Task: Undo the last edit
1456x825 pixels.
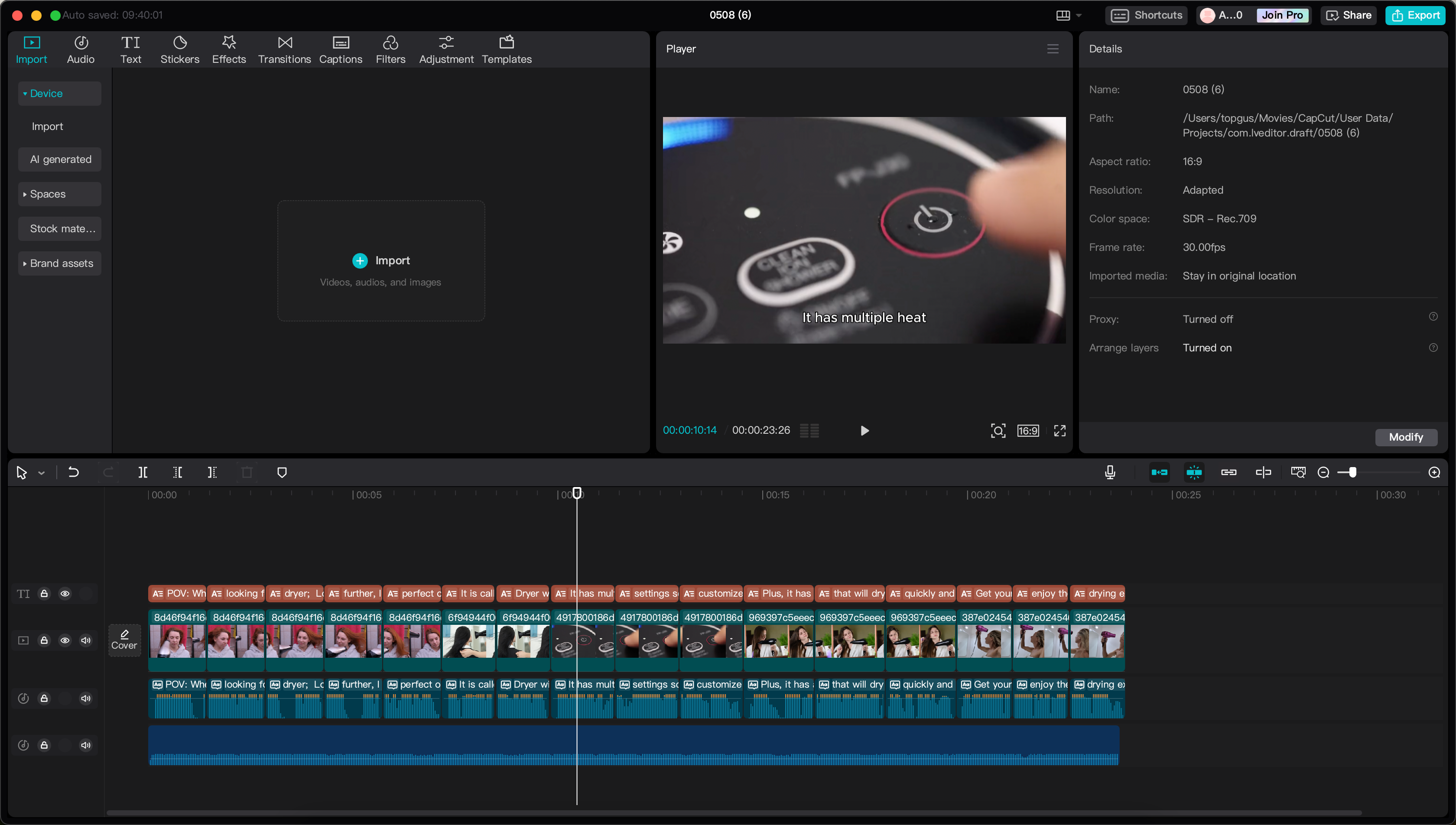Action: [73, 472]
